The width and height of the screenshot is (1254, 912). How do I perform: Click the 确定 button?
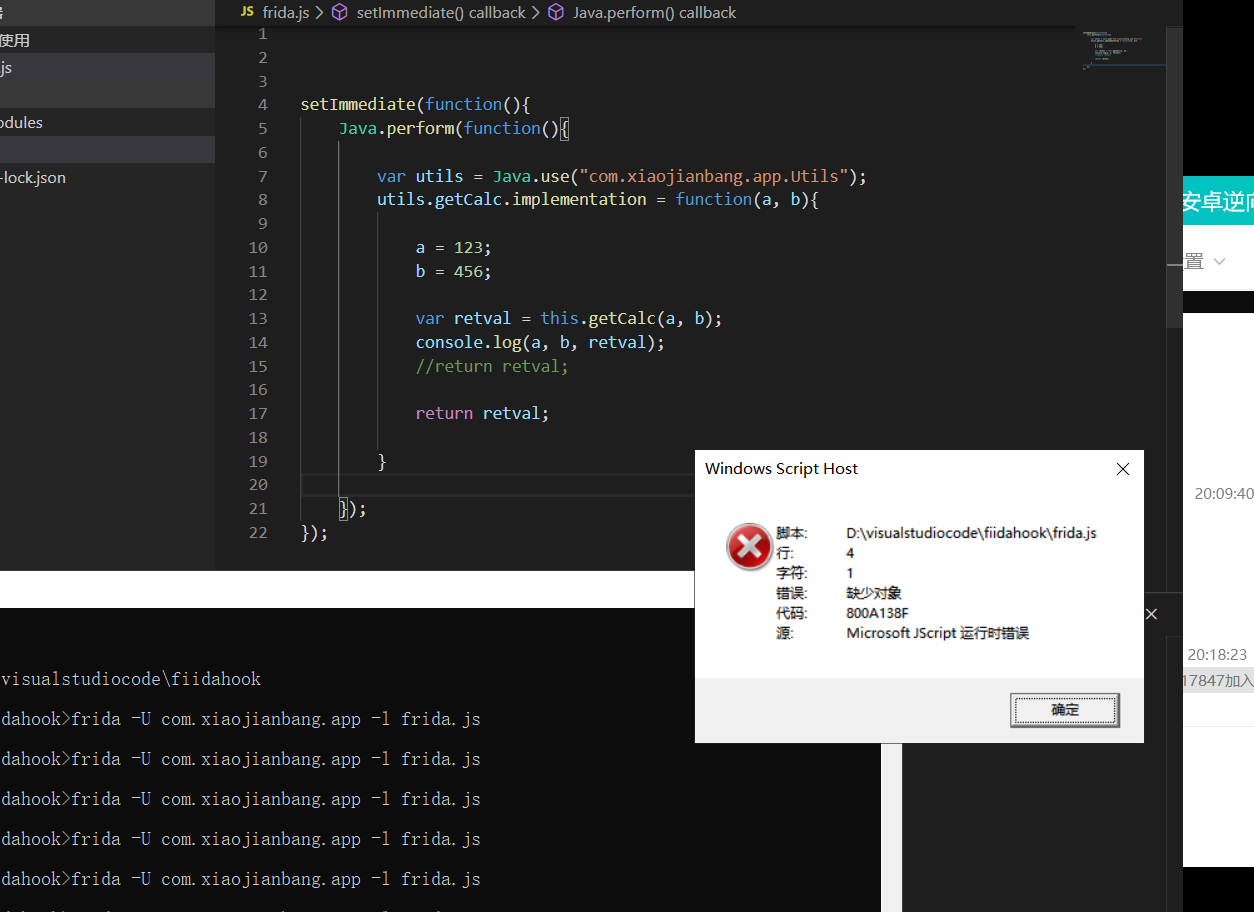pyautogui.click(x=1065, y=710)
